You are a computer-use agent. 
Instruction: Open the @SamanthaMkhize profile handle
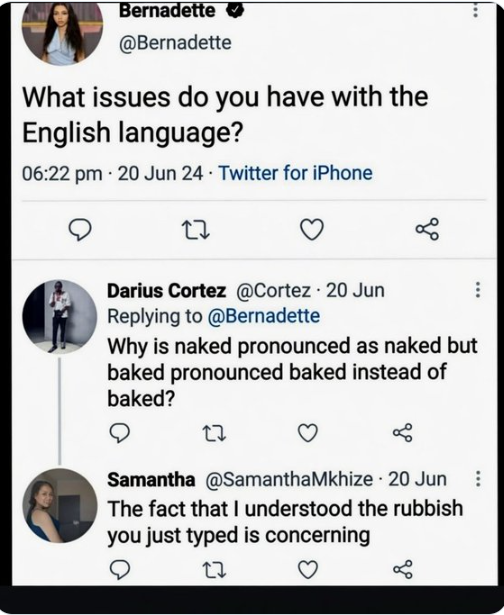[289, 479]
